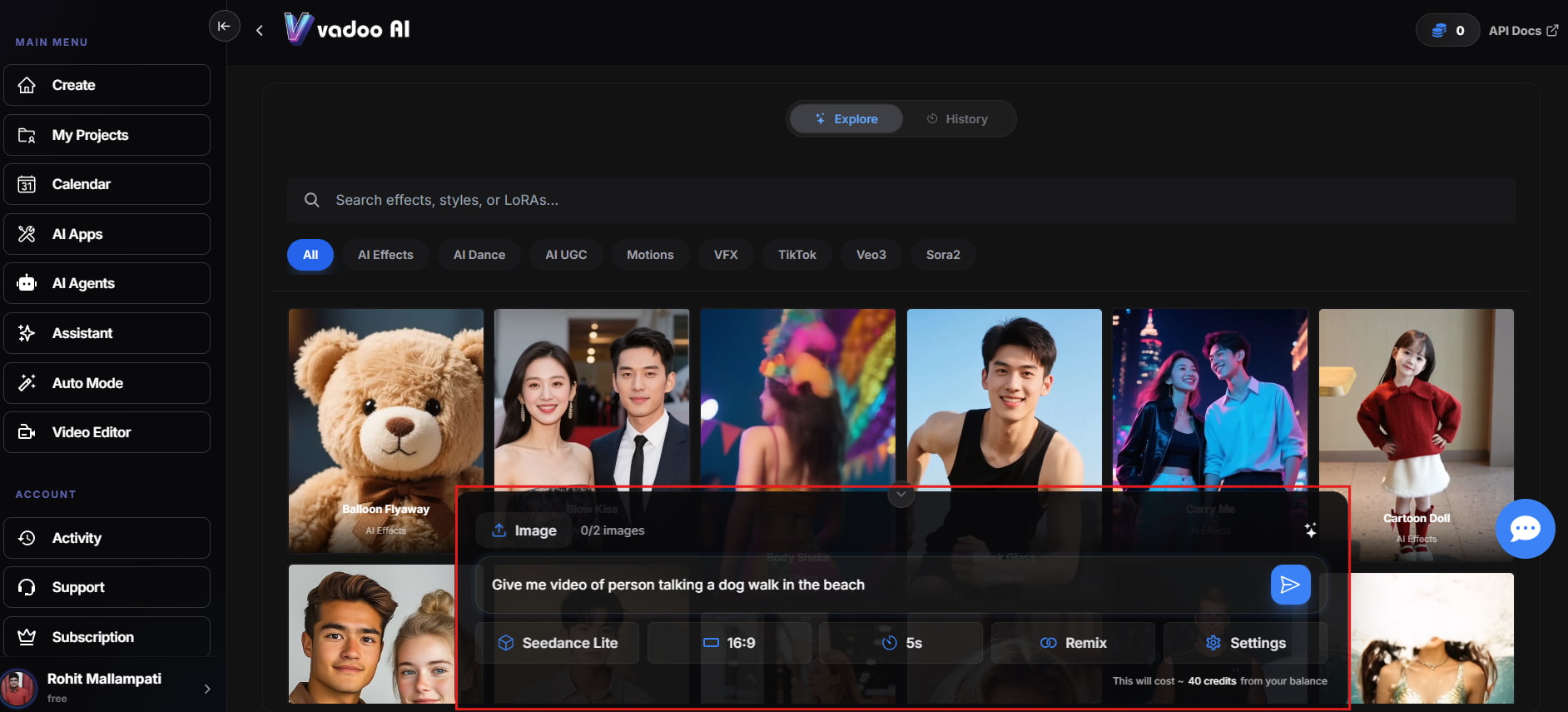Screen dimensions: 1568x712
Task: Click the sparkle enhance prompt icon
Action: point(1310,530)
